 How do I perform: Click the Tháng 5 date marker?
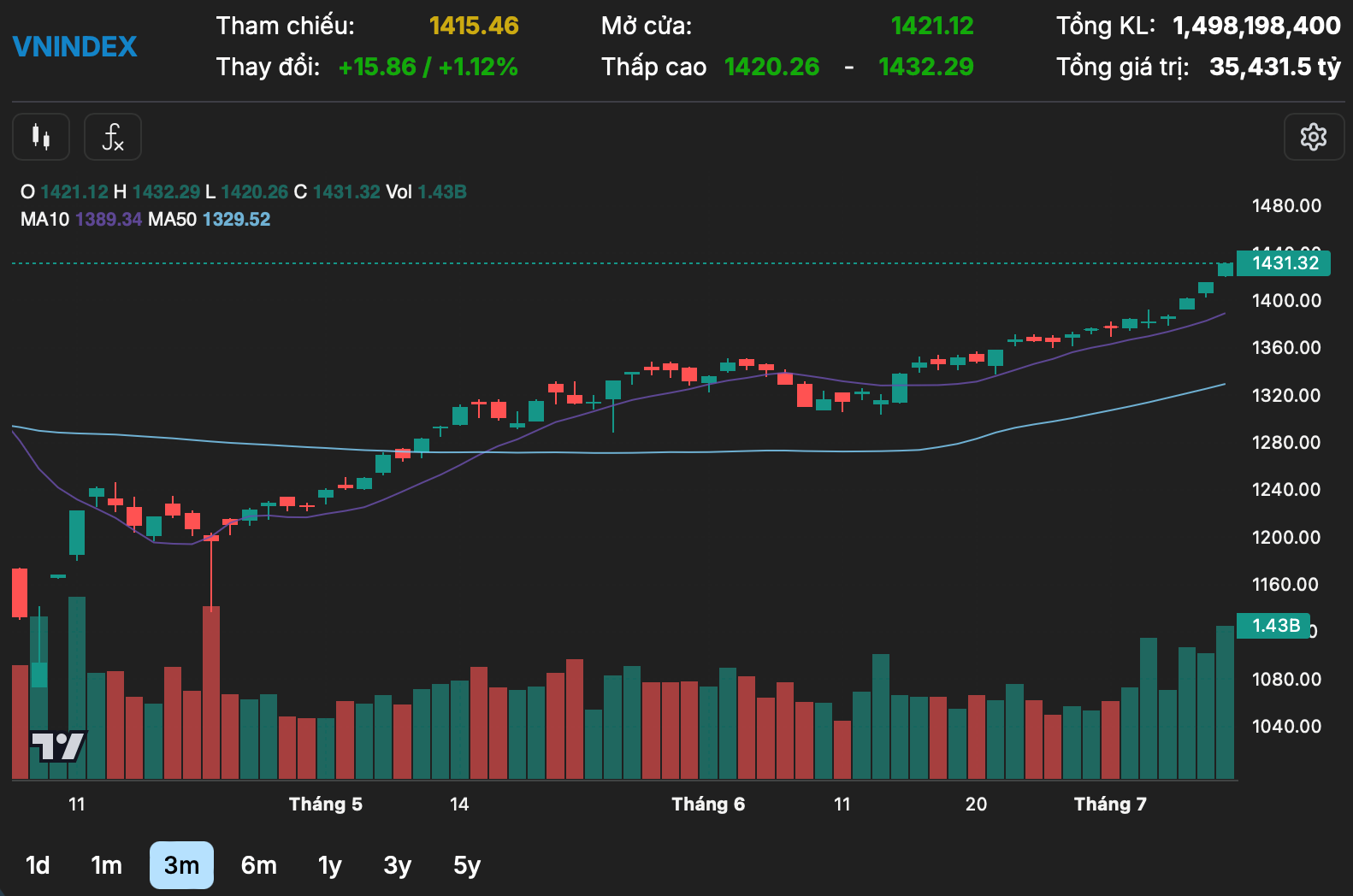tap(325, 805)
